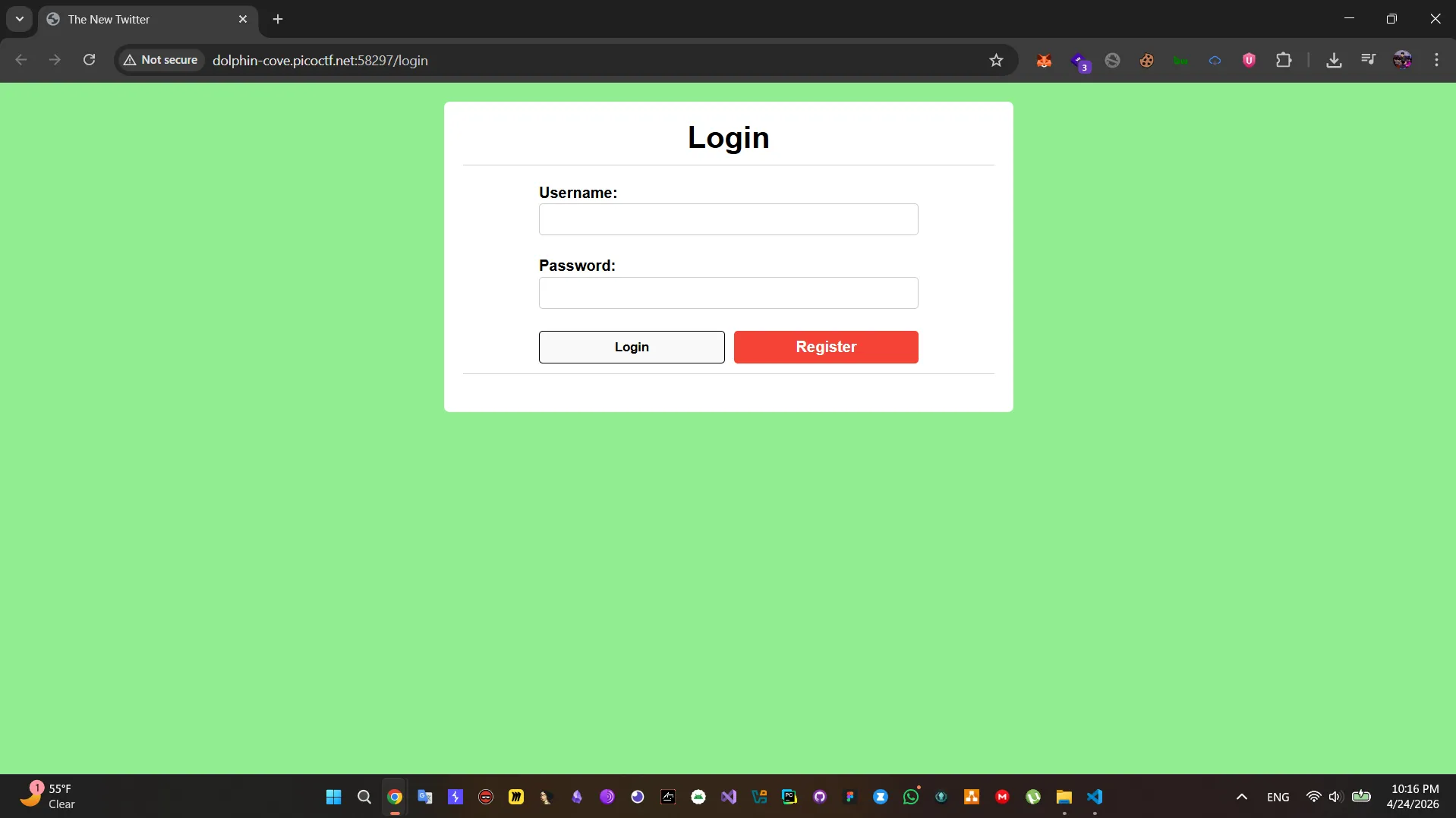
Task: Show Chrome downloads
Action: coord(1334,60)
